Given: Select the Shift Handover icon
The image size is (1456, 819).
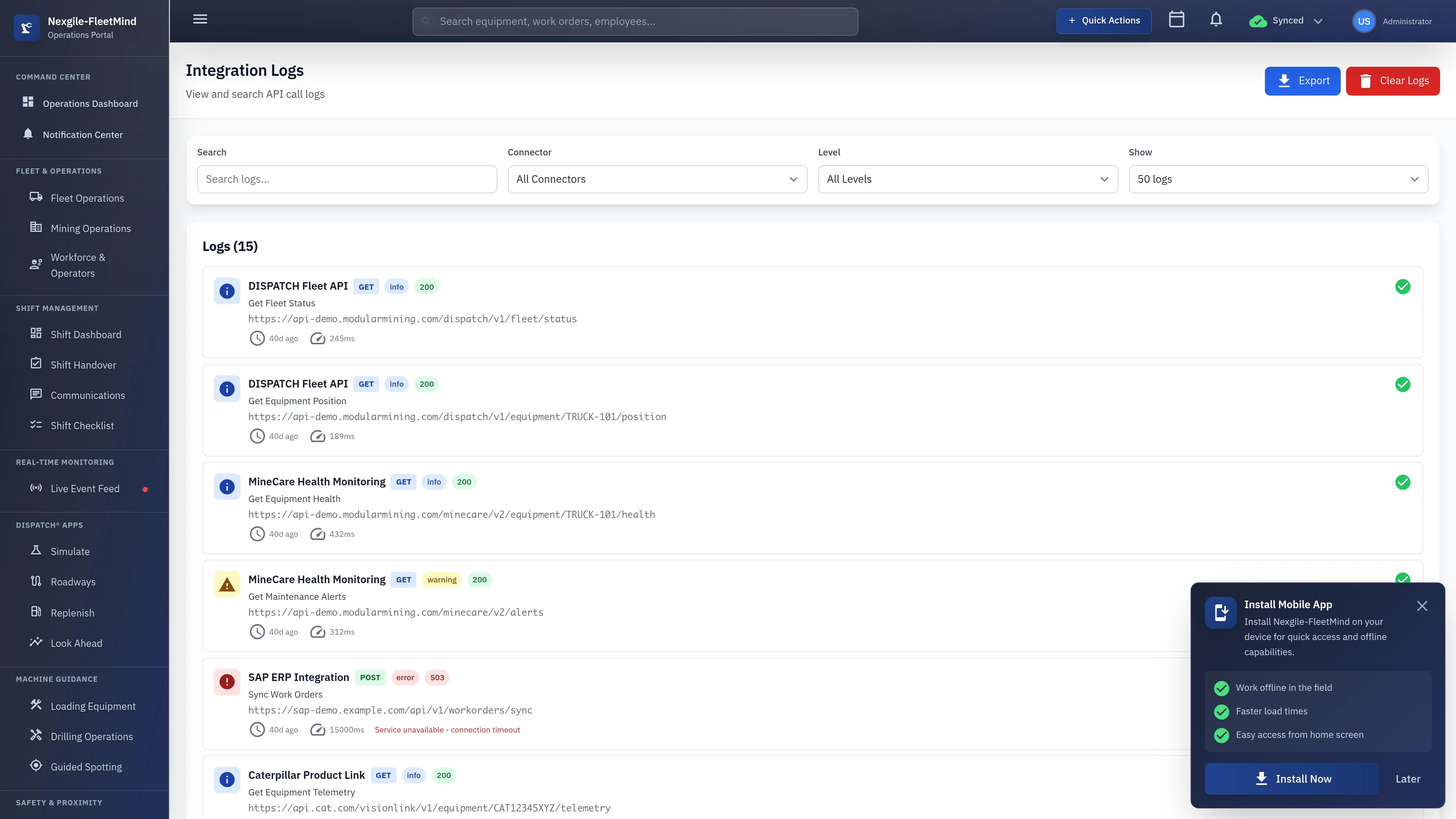Looking at the screenshot, I should 36,364.
